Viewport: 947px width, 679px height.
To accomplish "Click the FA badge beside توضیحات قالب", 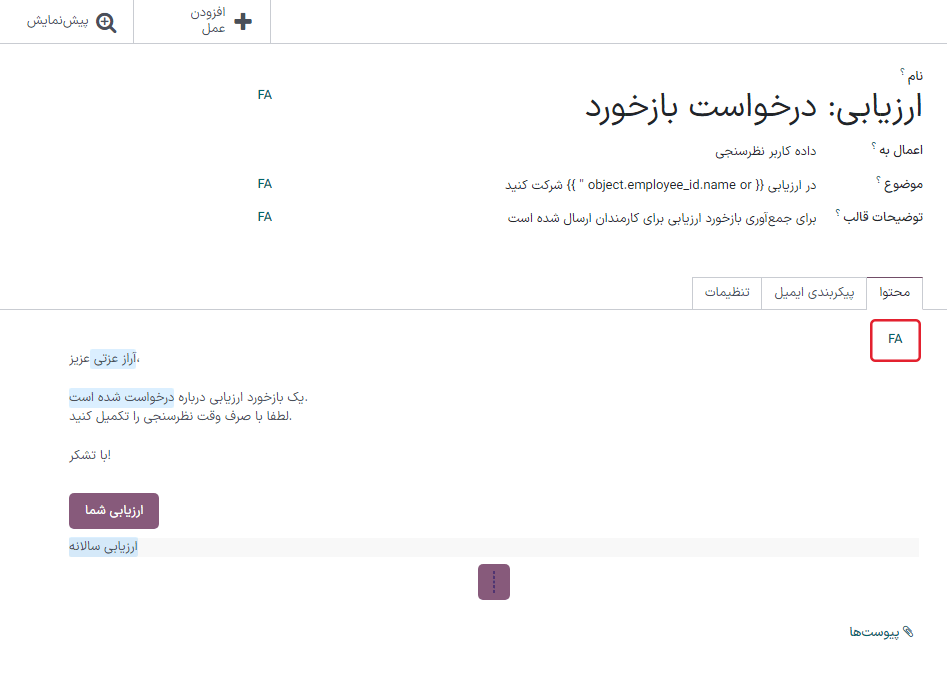I will click(x=264, y=217).
